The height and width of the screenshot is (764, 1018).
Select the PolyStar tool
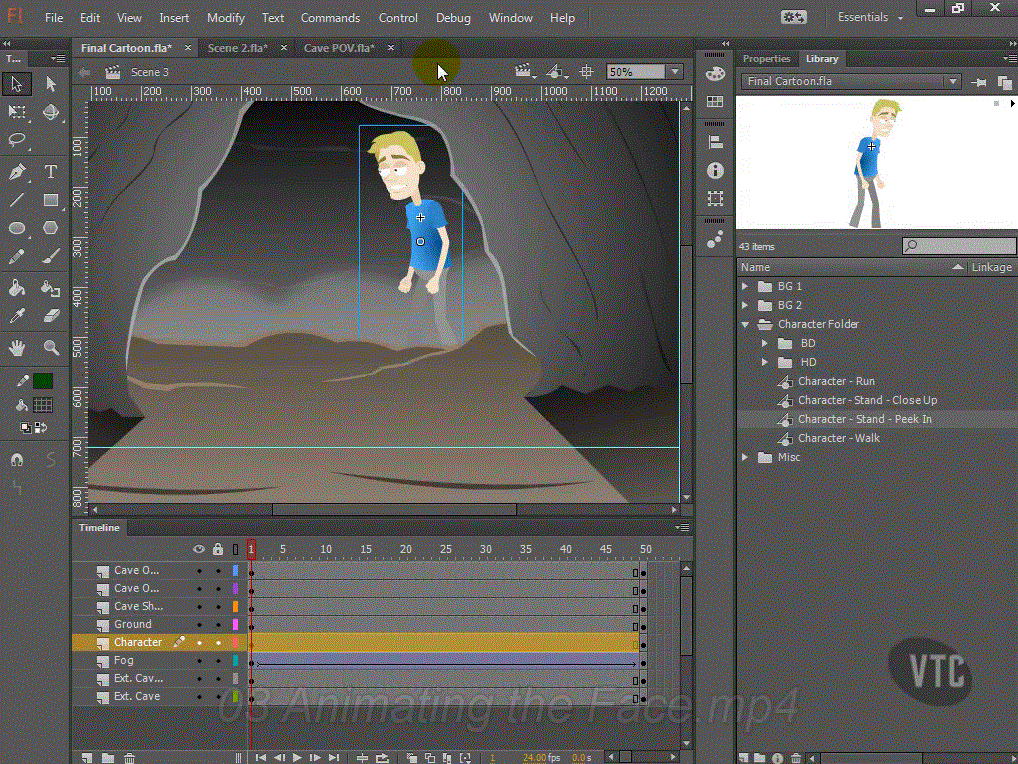(x=51, y=228)
